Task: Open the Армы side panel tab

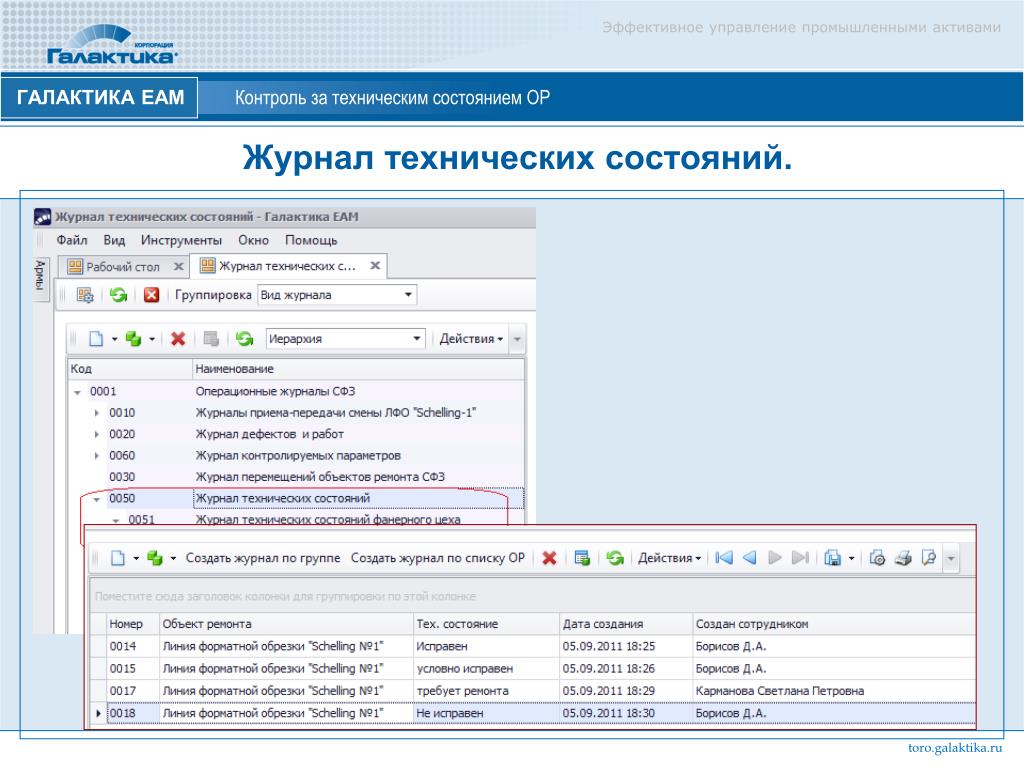Action: point(40,278)
